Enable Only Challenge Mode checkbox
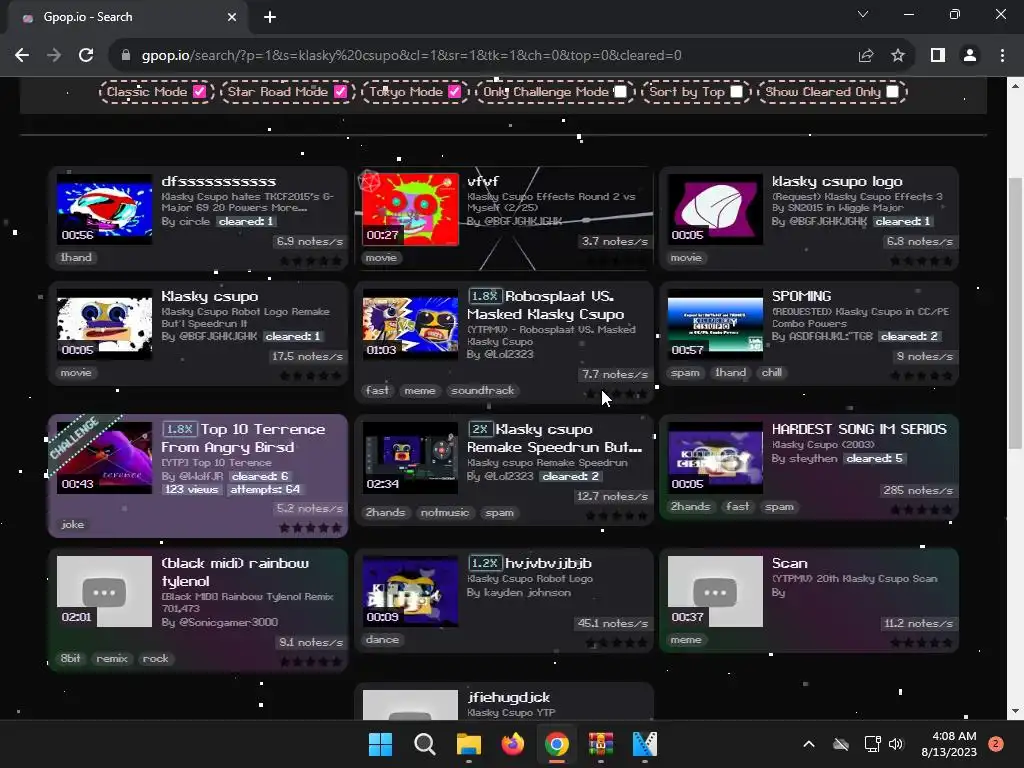This screenshot has width=1024, height=768. 620,91
